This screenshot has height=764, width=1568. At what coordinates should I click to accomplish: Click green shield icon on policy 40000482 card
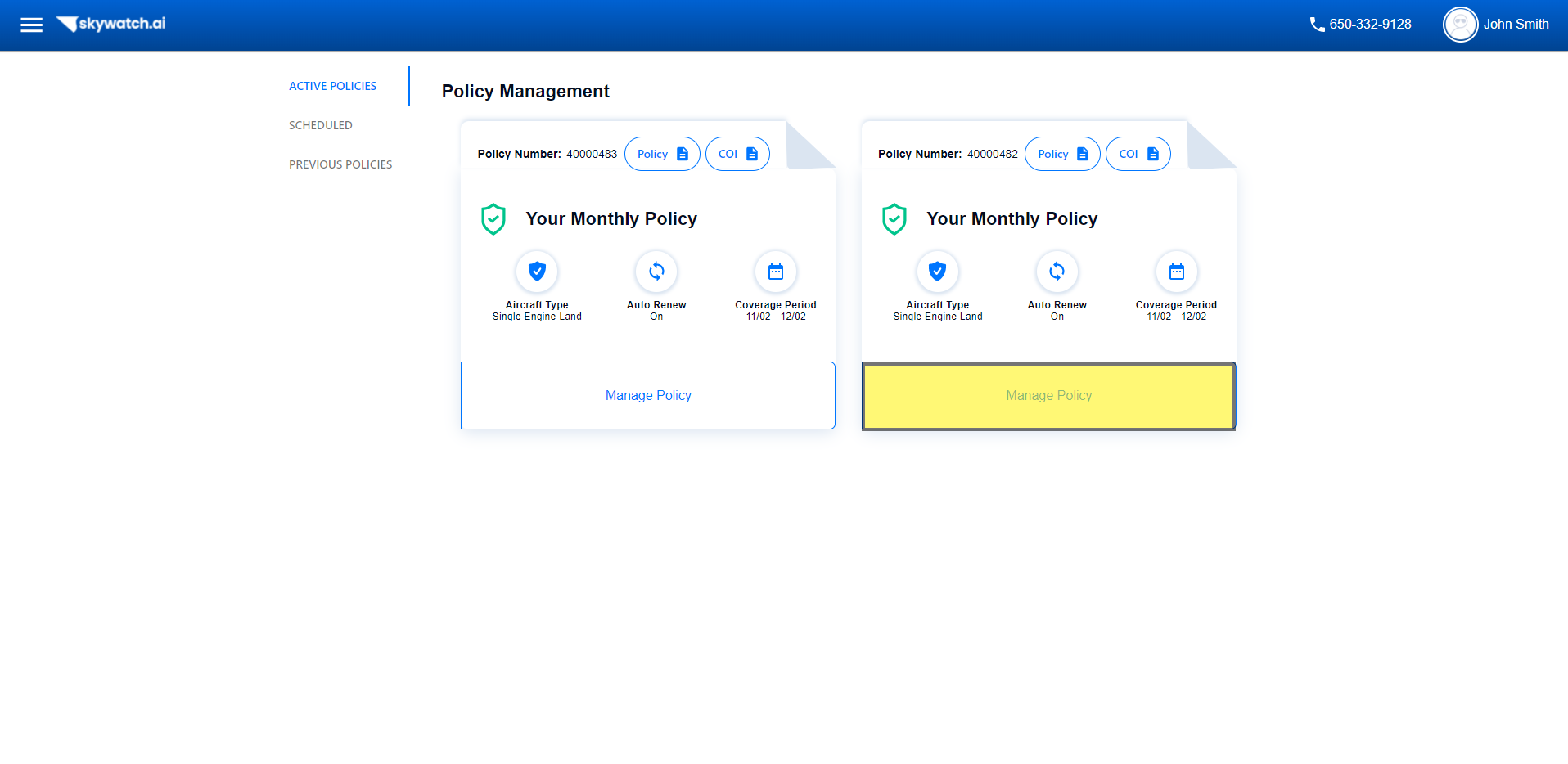point(894,219)
